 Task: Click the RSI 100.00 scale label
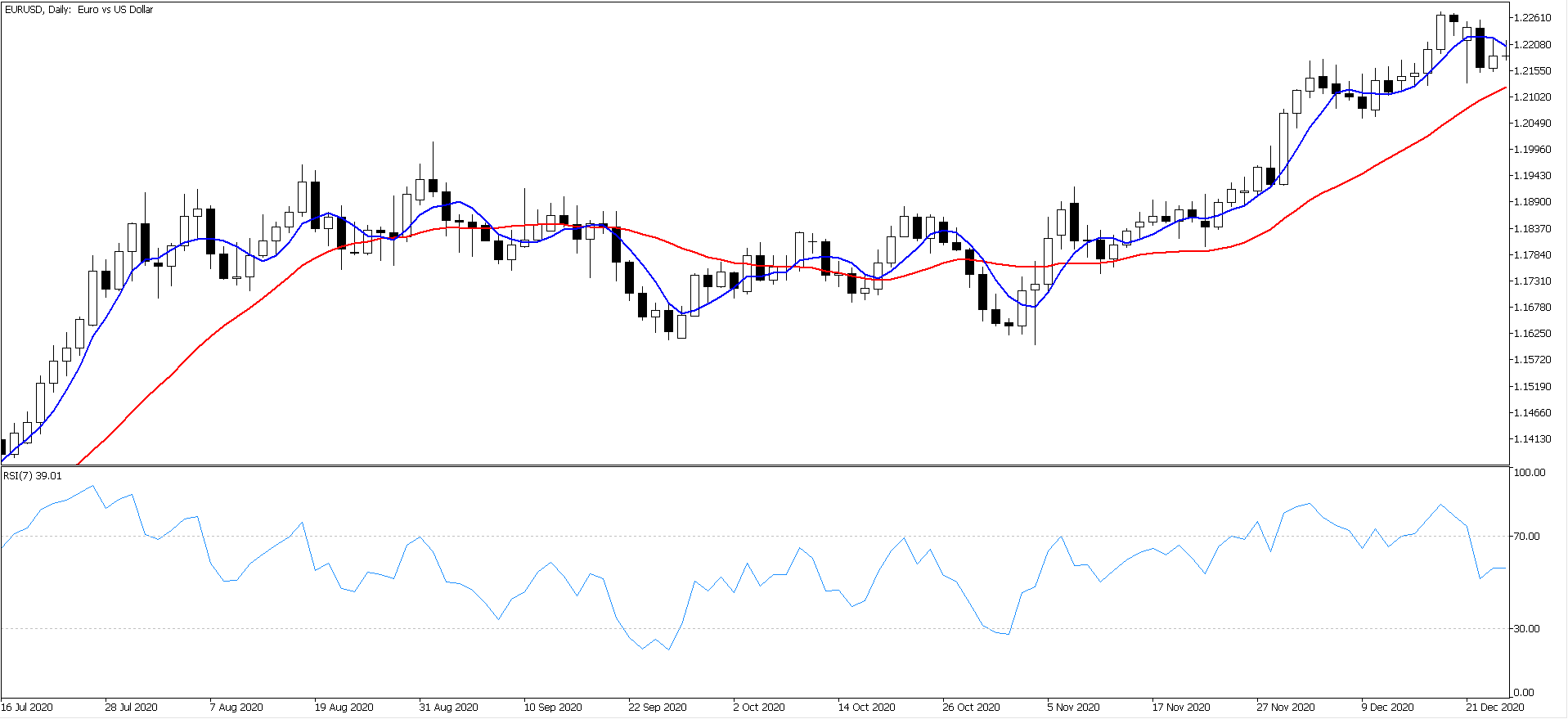[1530, 472]
